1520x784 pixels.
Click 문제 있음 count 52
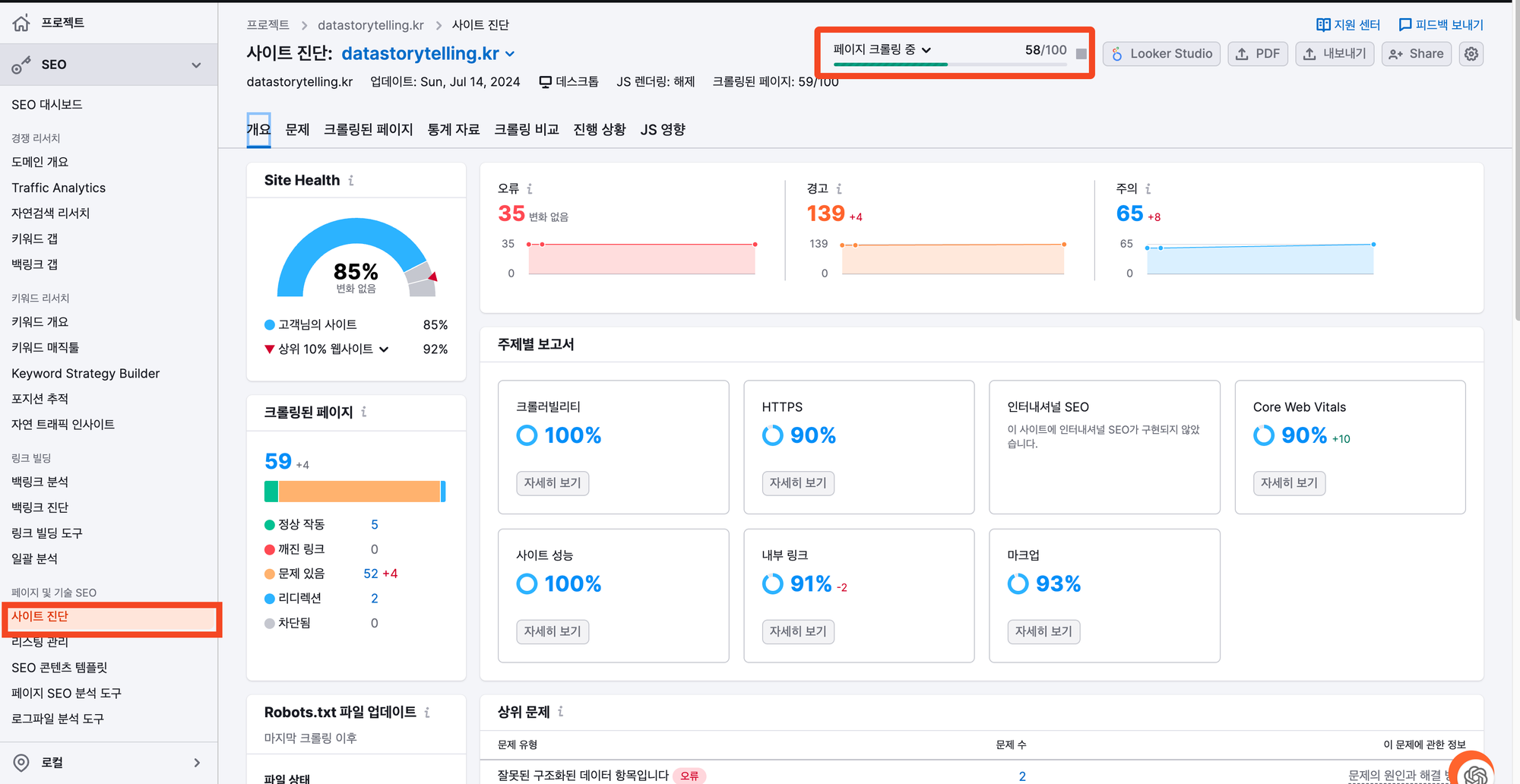[371, 574]
